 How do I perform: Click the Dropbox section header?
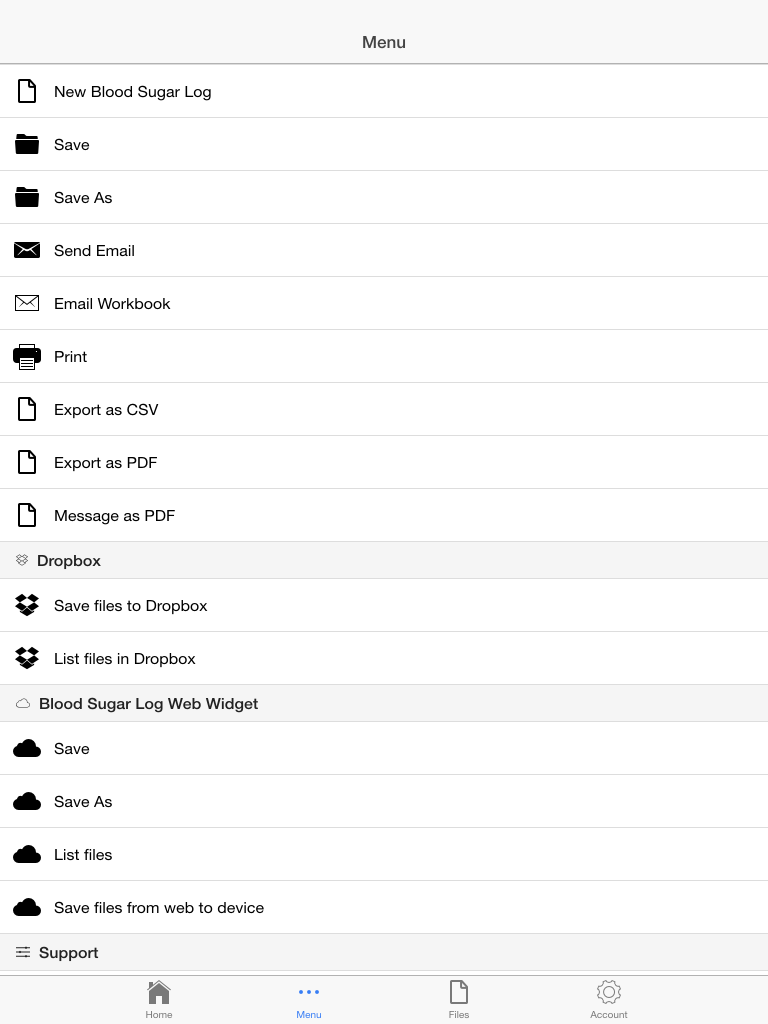coord(384,560)
